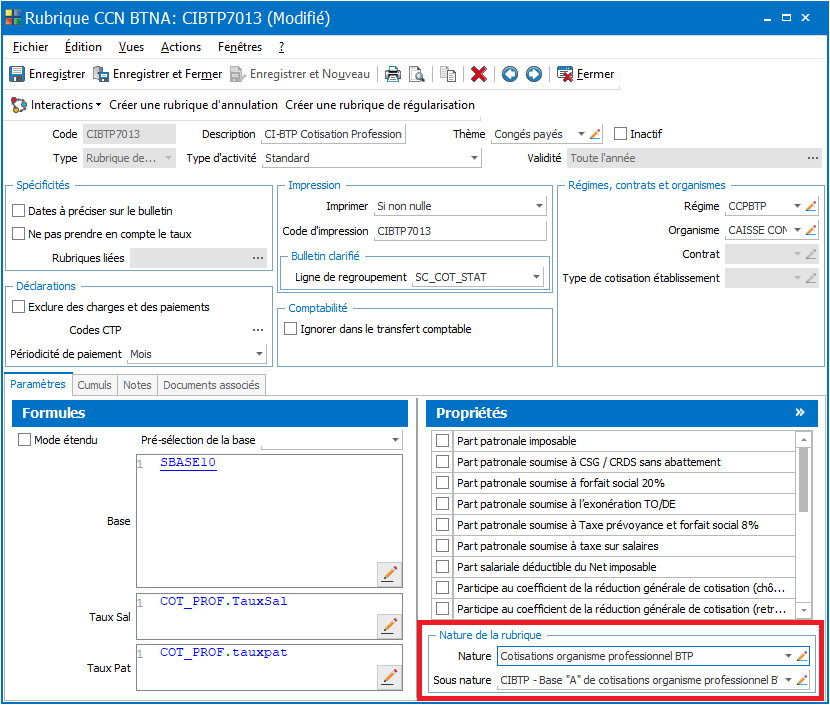Open Nature dropdown arrow

coord(788,656)
